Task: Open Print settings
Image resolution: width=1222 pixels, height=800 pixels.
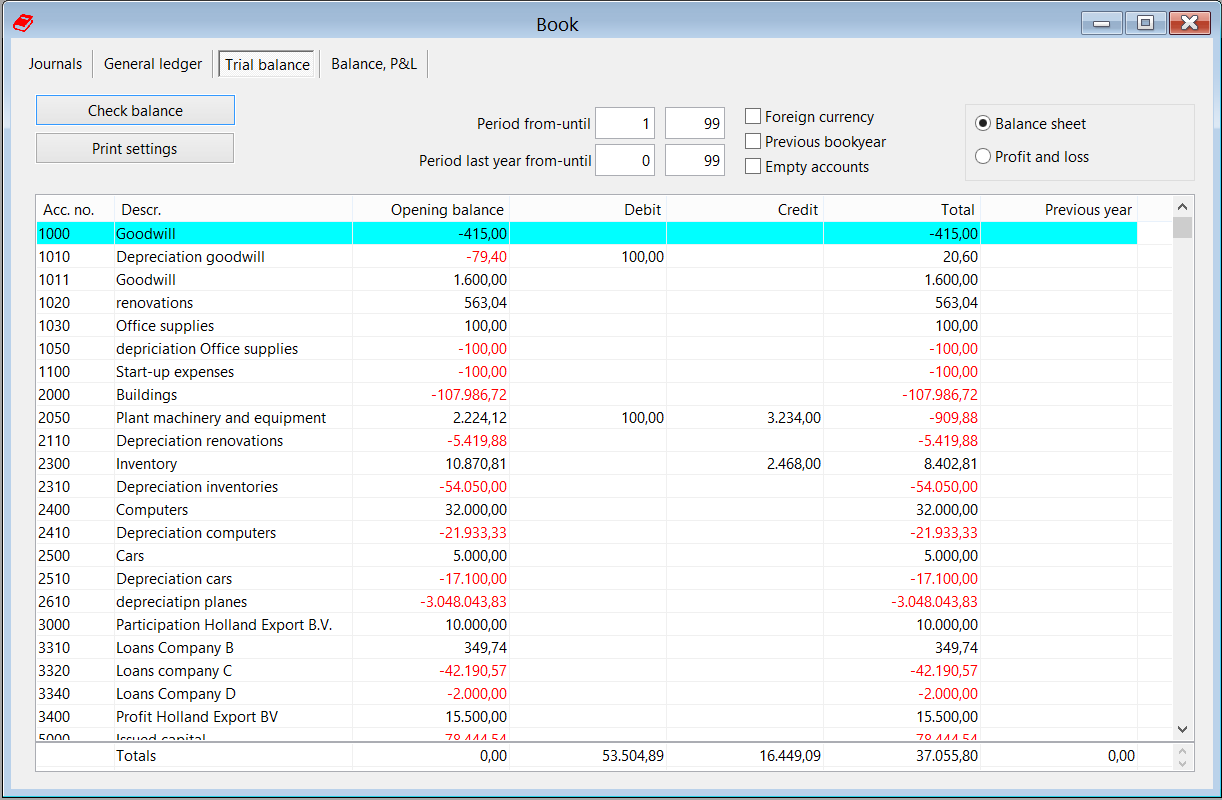Action: [x=135, y=148]
